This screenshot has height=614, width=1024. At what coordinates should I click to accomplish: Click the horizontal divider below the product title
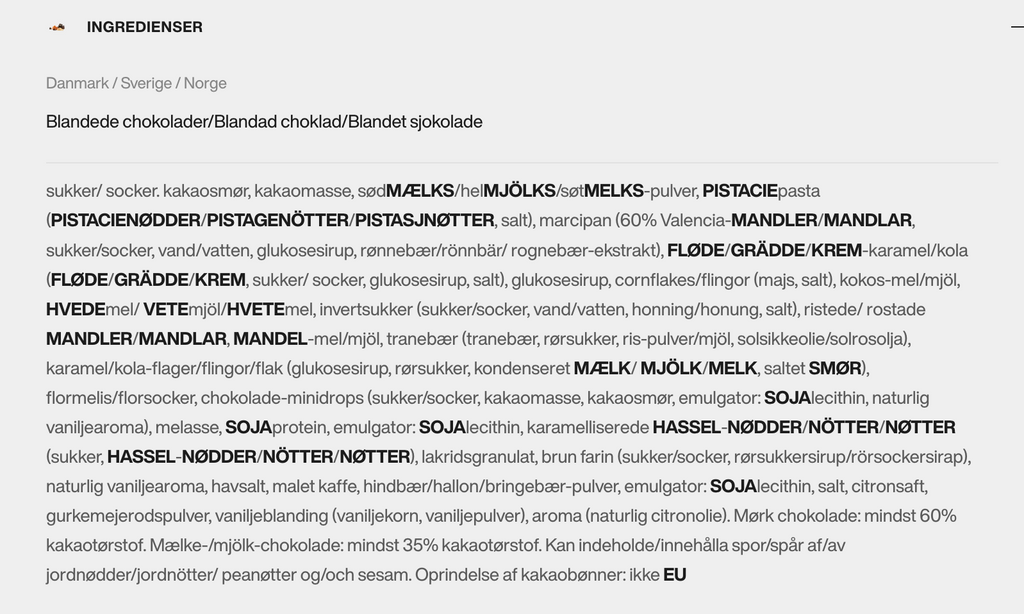point(522,163)
